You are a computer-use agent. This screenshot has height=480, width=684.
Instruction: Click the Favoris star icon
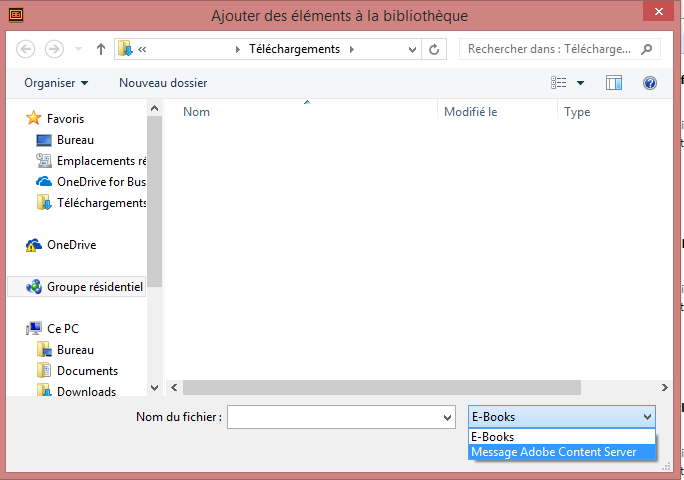34,118
